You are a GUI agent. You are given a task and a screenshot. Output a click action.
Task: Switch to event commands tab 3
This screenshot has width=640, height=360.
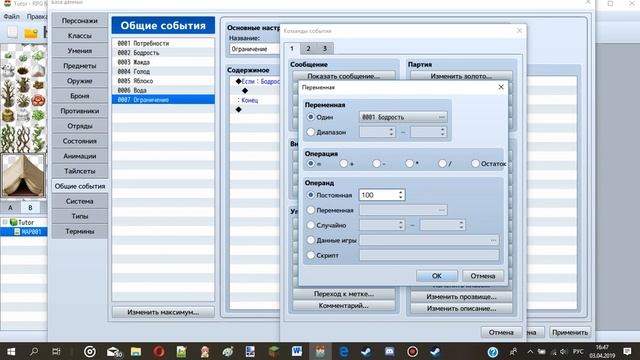(x=325, y=49)
